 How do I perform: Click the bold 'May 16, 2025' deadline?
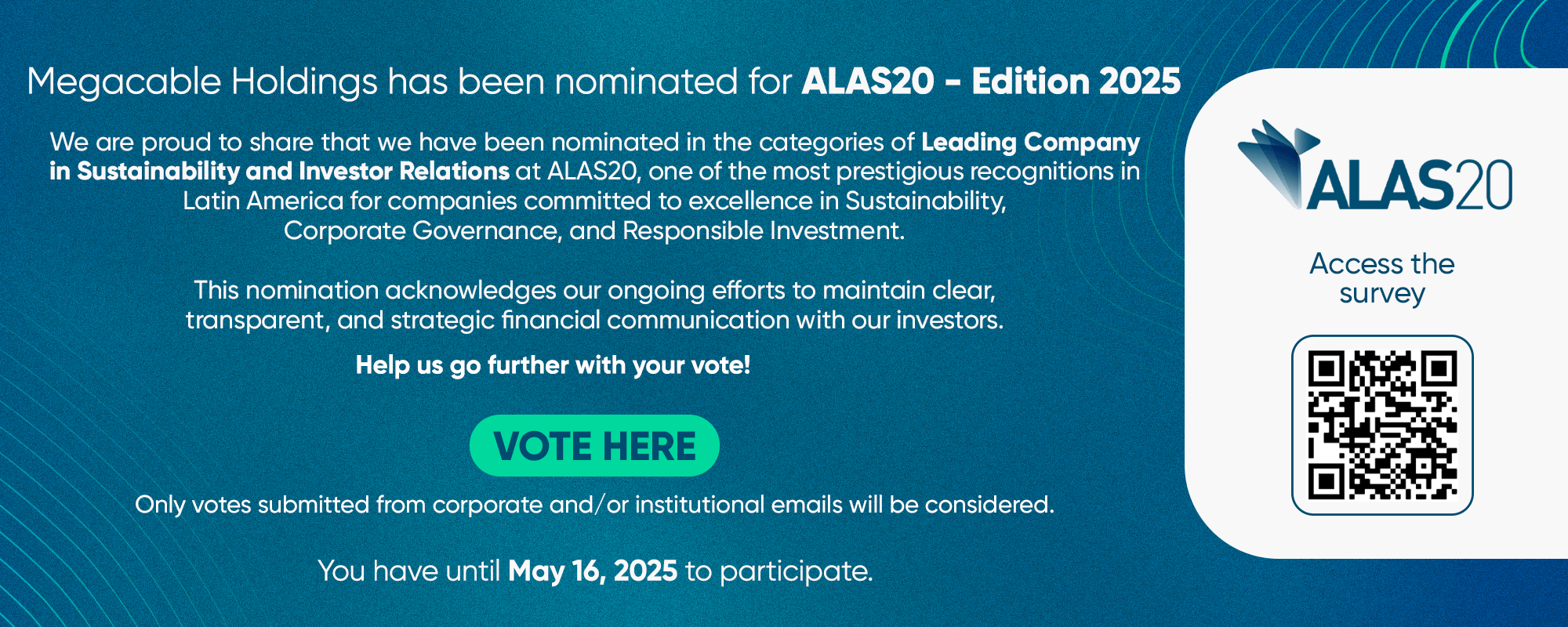(593, 571)
